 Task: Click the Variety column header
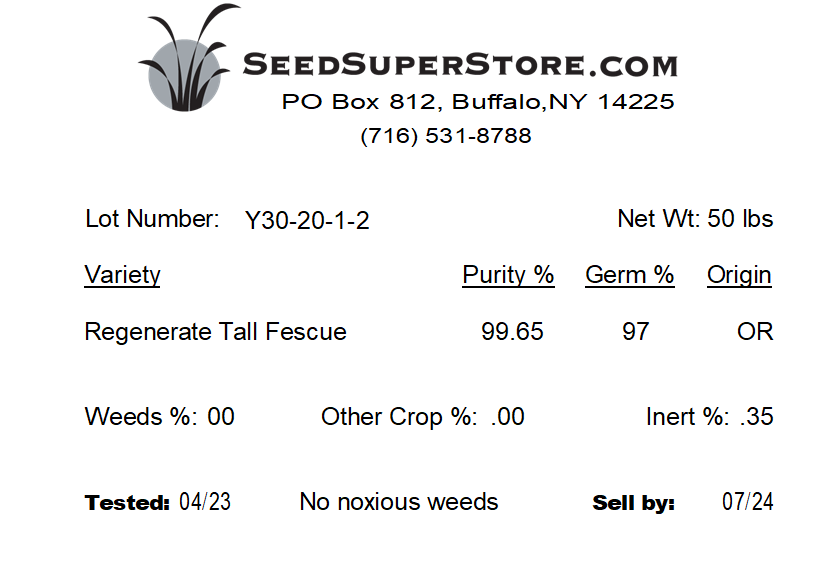pyautogui.click(x=122, y=275)
